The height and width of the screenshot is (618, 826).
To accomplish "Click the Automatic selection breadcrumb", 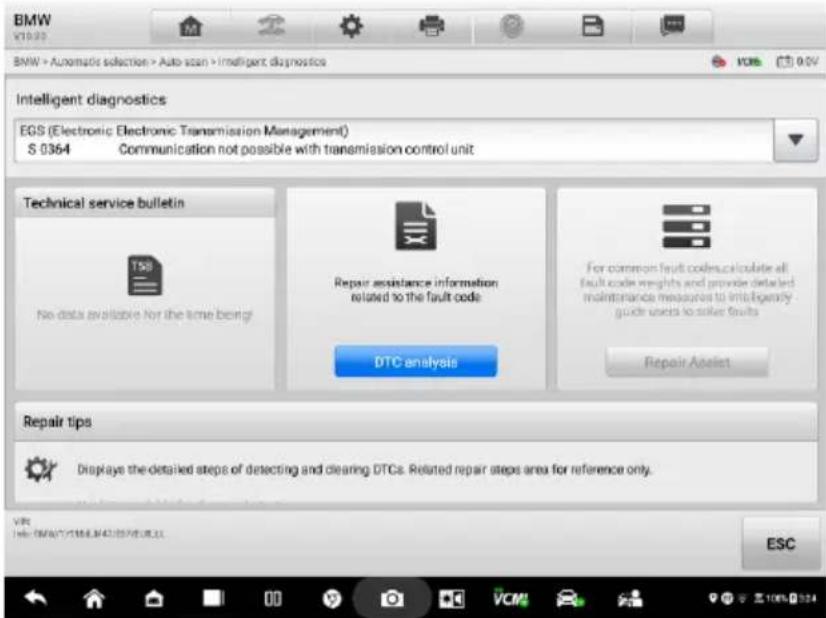I will pos(99,62).
